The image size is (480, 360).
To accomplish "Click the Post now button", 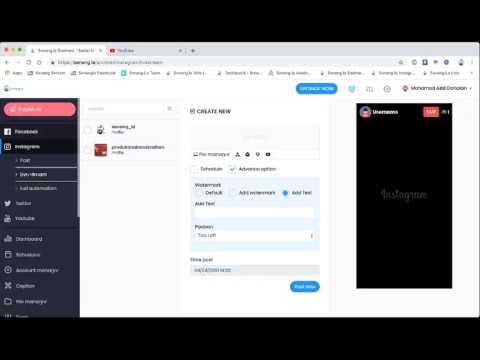I will pos(305,287).
